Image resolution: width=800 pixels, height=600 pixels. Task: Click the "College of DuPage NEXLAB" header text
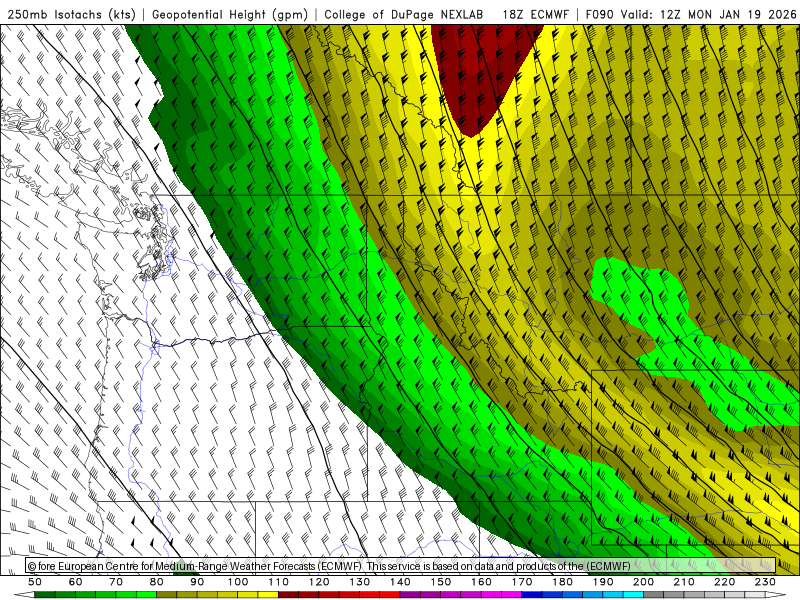(x=404, y=15)
